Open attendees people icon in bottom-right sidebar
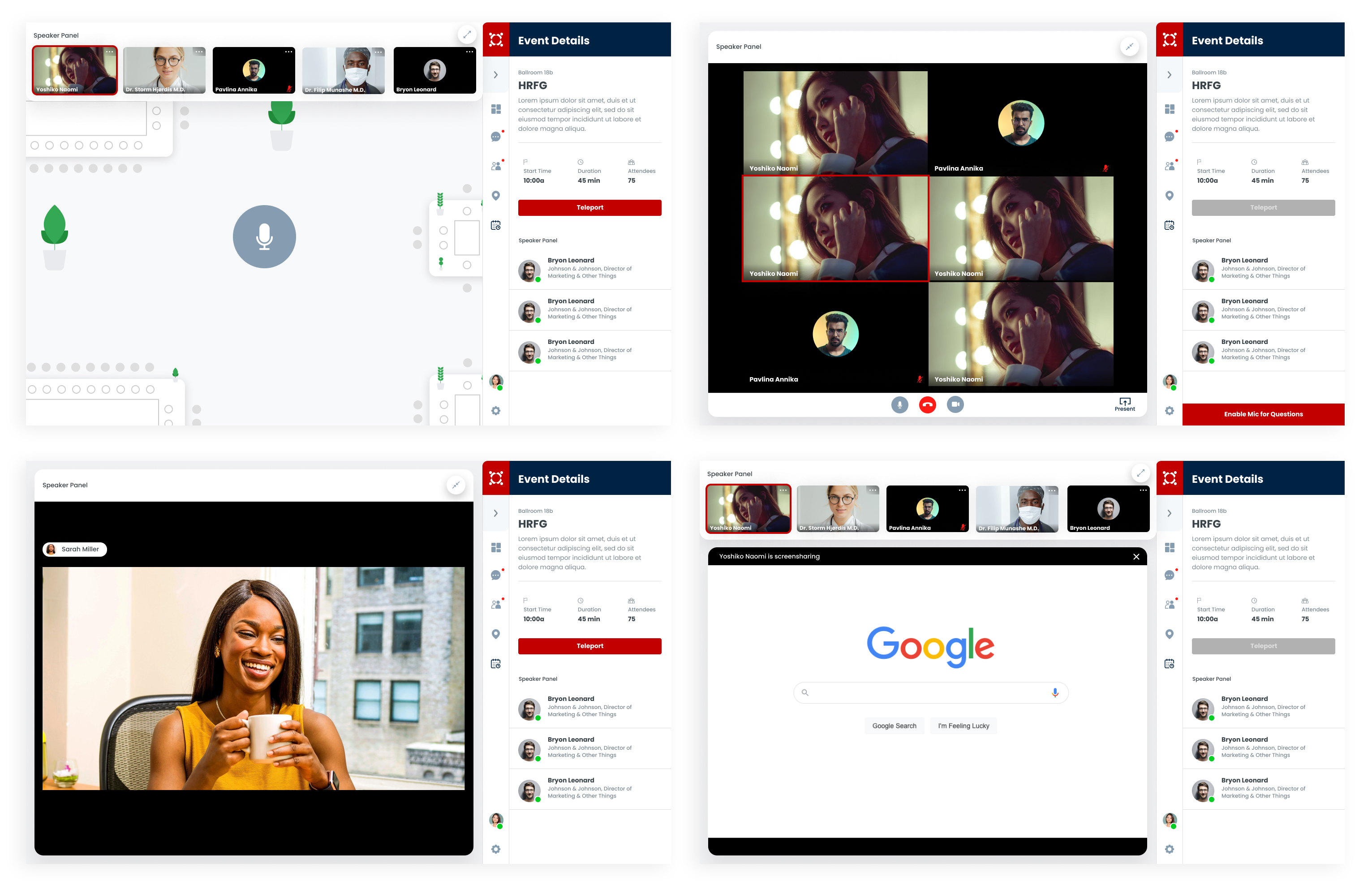1372x885 pixels. (1169, 605)
